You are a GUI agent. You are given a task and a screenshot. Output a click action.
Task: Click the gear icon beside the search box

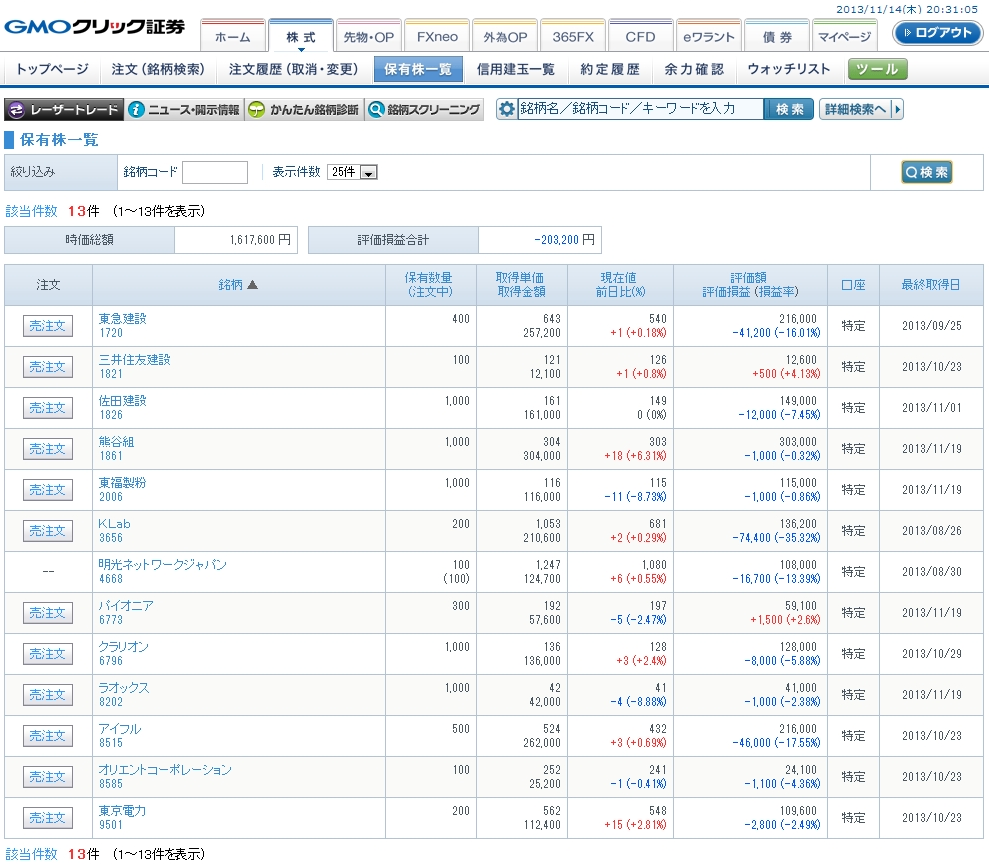tap(507, 109)
